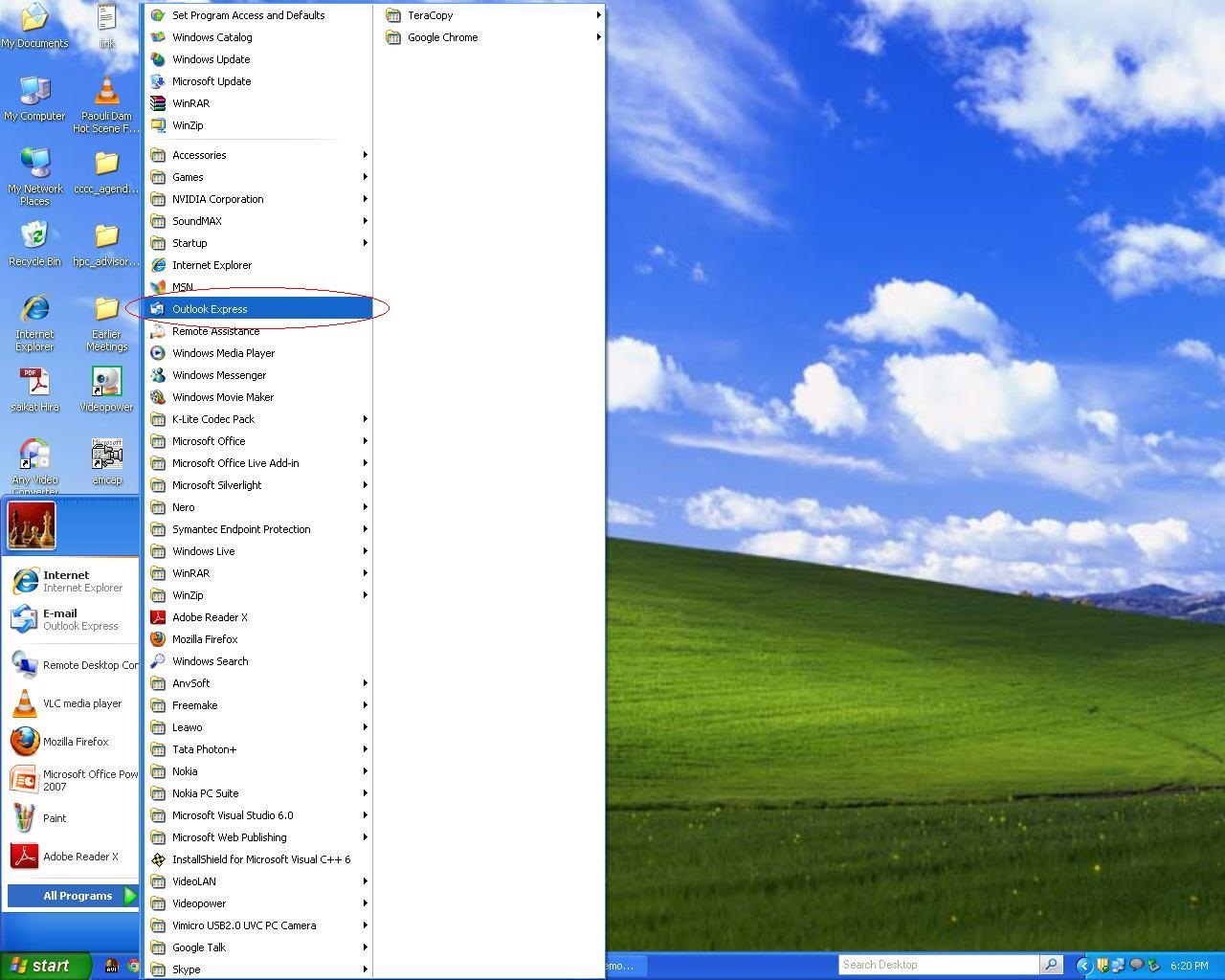Expand the Microsoft Office submenu arrow
Image resolution: width=1225 pixels, height=980 pixels.
[x=365, y=441]
